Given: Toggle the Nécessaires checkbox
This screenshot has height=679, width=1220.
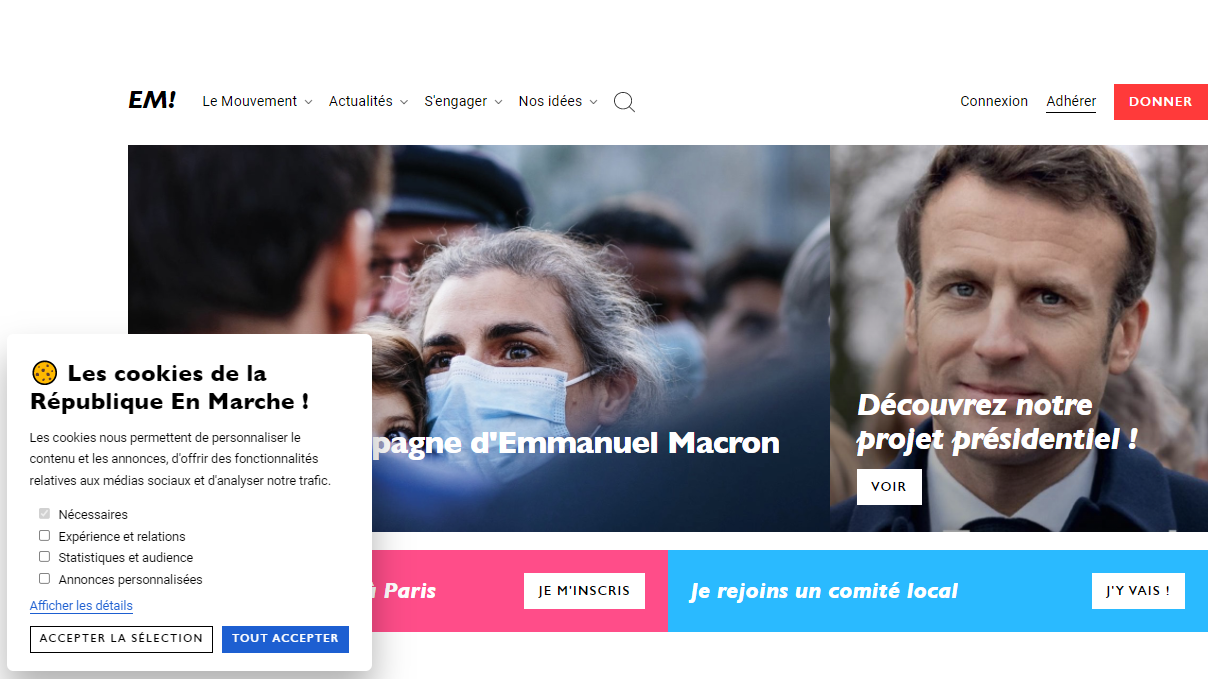Looking at the screenshot, I should 44,514.
